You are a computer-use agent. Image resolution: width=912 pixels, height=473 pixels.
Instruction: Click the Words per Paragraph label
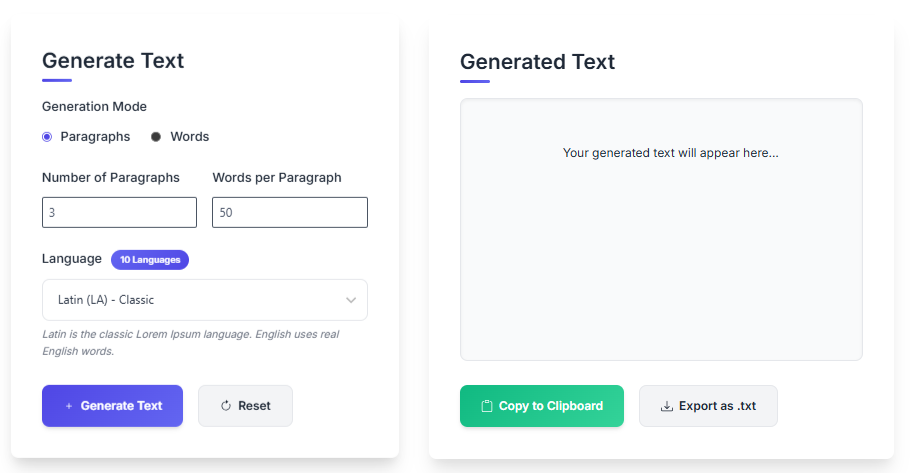(277, 177)
